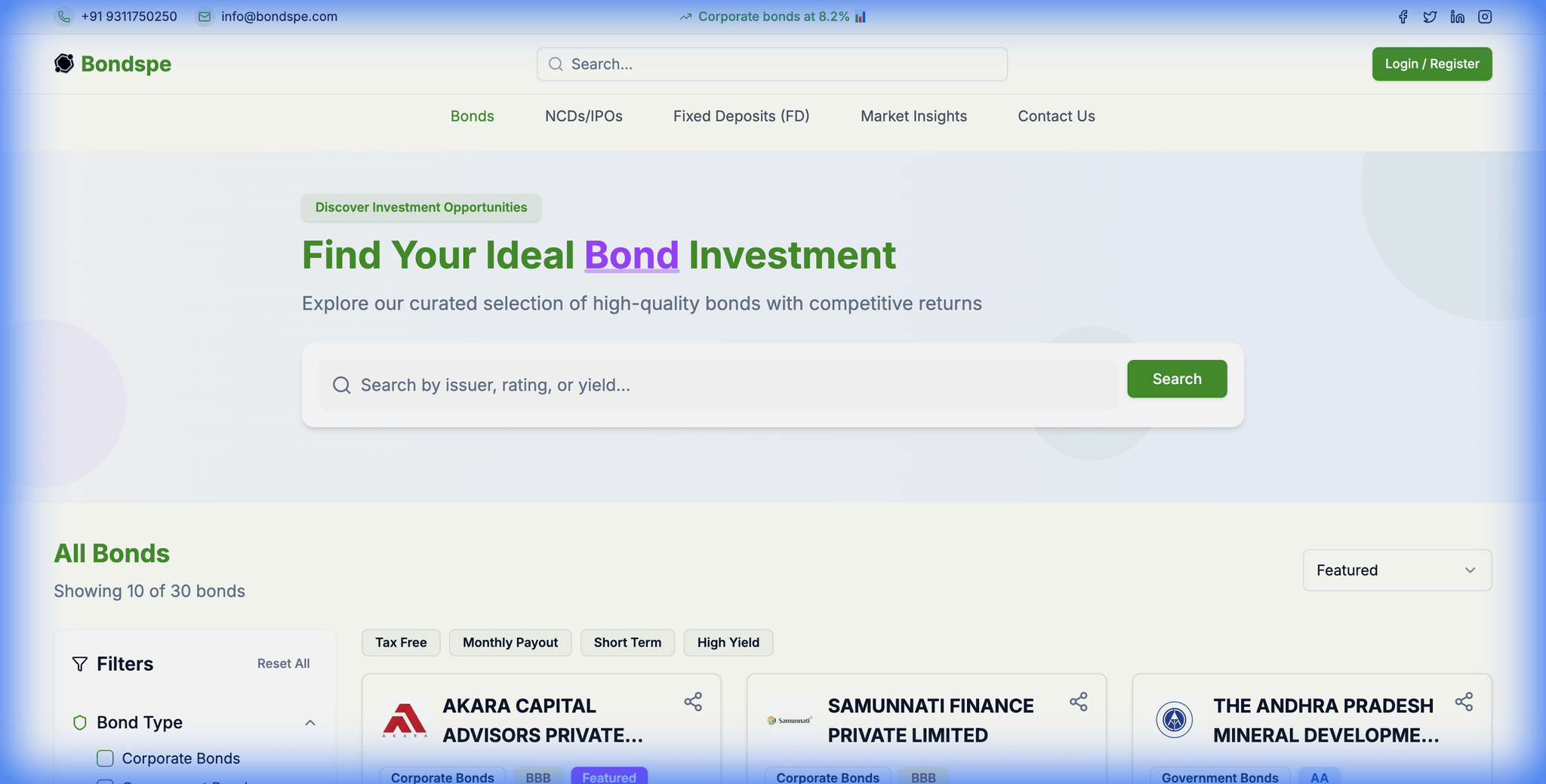The image size is (1546, 784).
Task: Apply the Tax Free quick filter
Action: point(401,642)
